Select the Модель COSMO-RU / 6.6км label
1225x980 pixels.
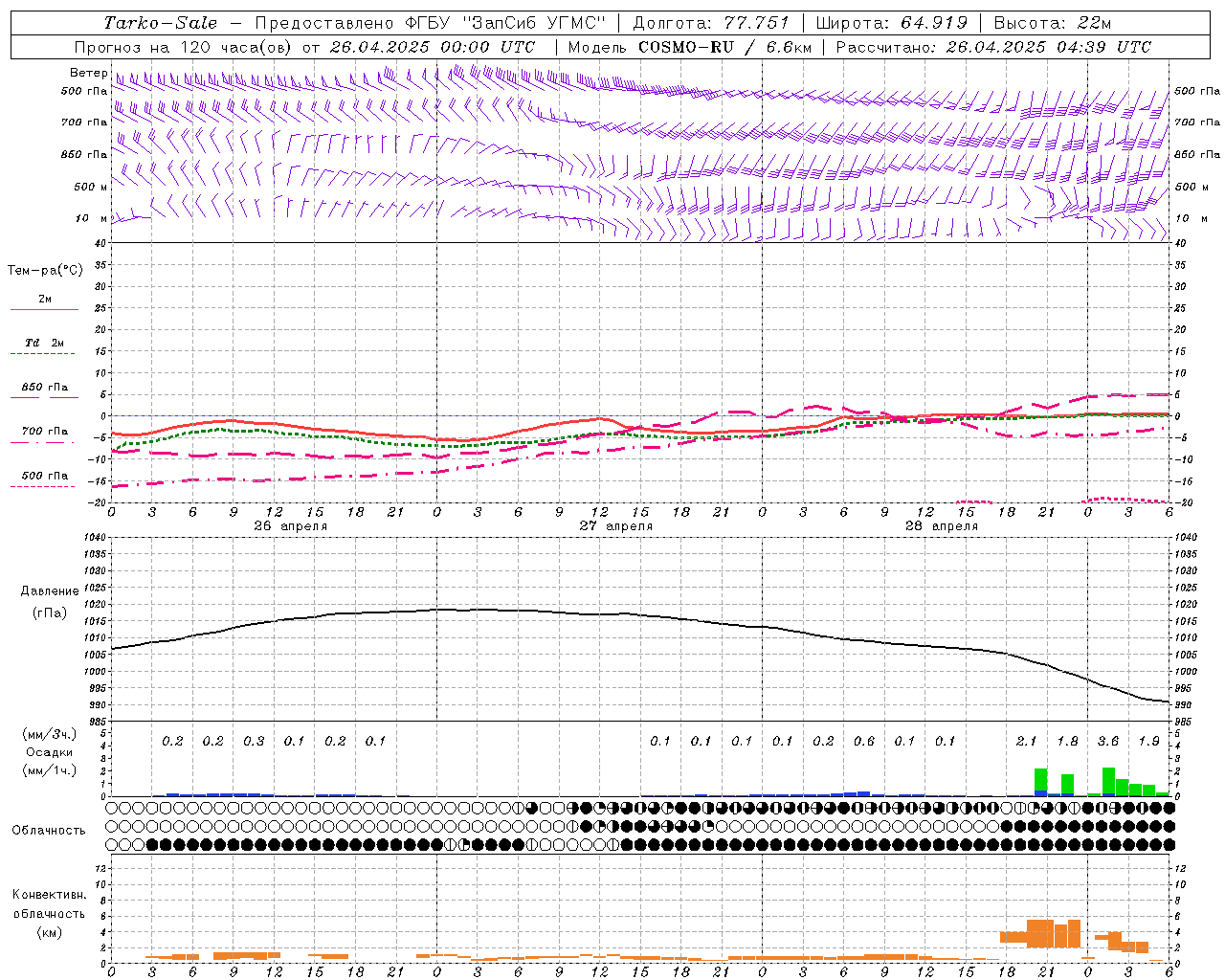(690, 47)
